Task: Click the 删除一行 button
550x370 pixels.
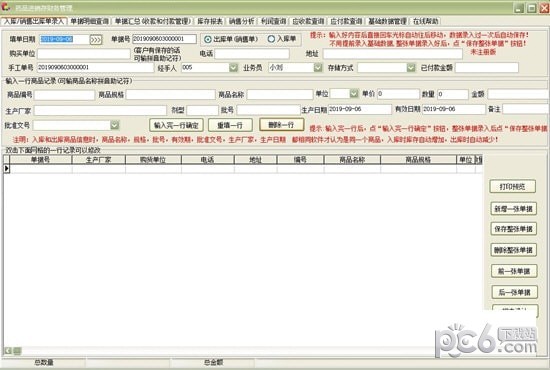Action: coord(281,125)
